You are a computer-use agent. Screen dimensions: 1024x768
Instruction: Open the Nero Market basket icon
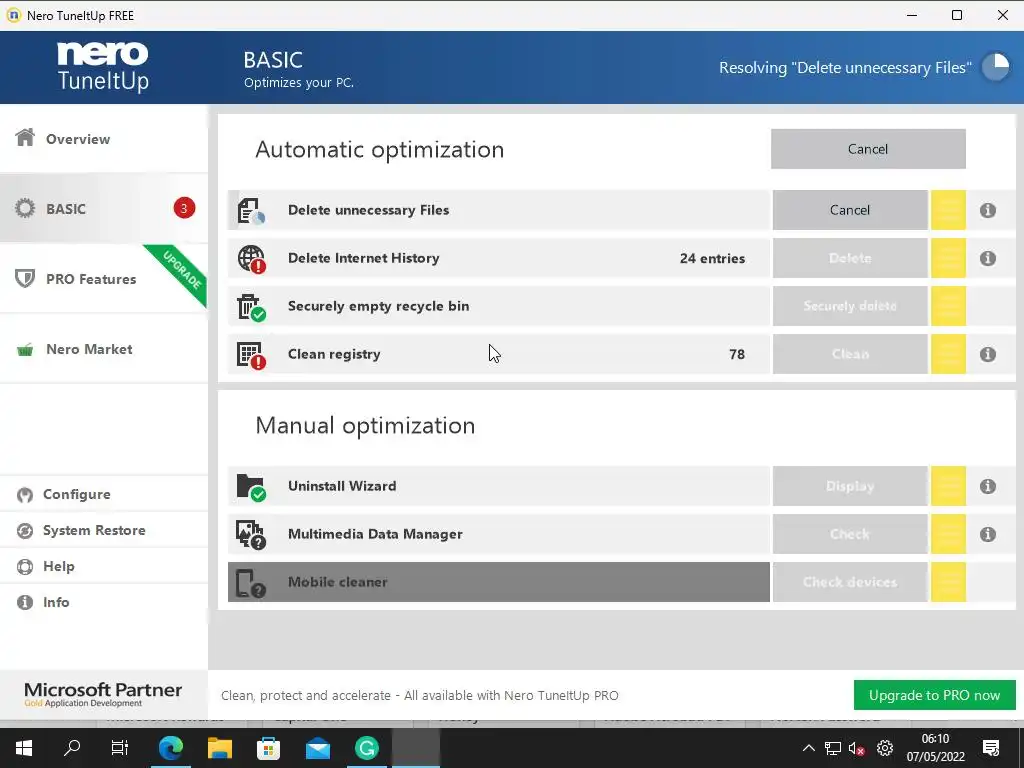(x=25, y=349)
